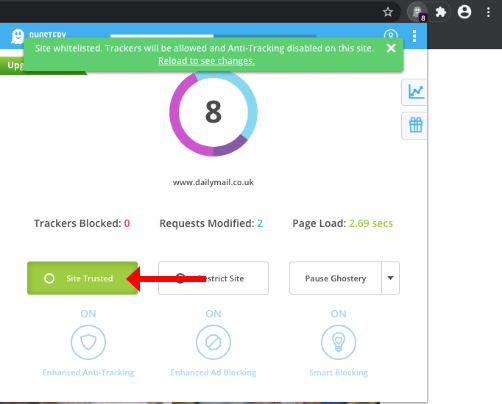Toggle the Site Trusted button
The width and height of the screenshot is (502, 404).
[82, 278]
